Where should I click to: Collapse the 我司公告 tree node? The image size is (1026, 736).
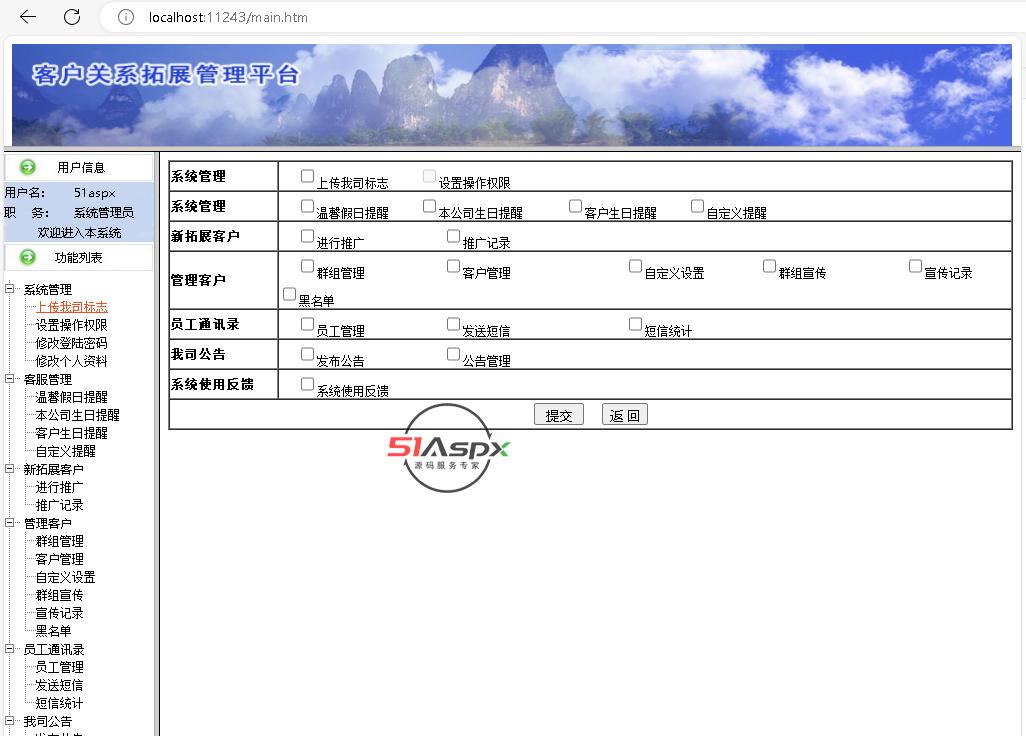tap(10, 721)
